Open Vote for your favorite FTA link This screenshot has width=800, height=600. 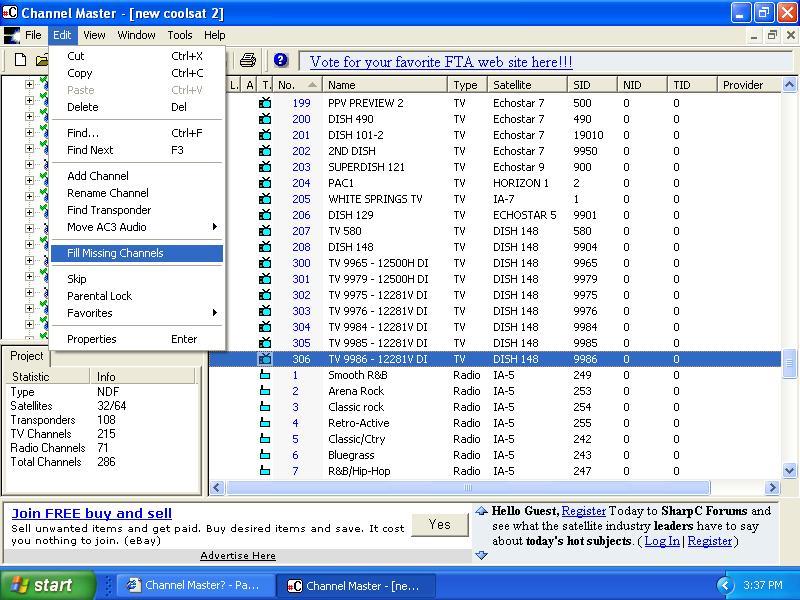pos(441,62)
